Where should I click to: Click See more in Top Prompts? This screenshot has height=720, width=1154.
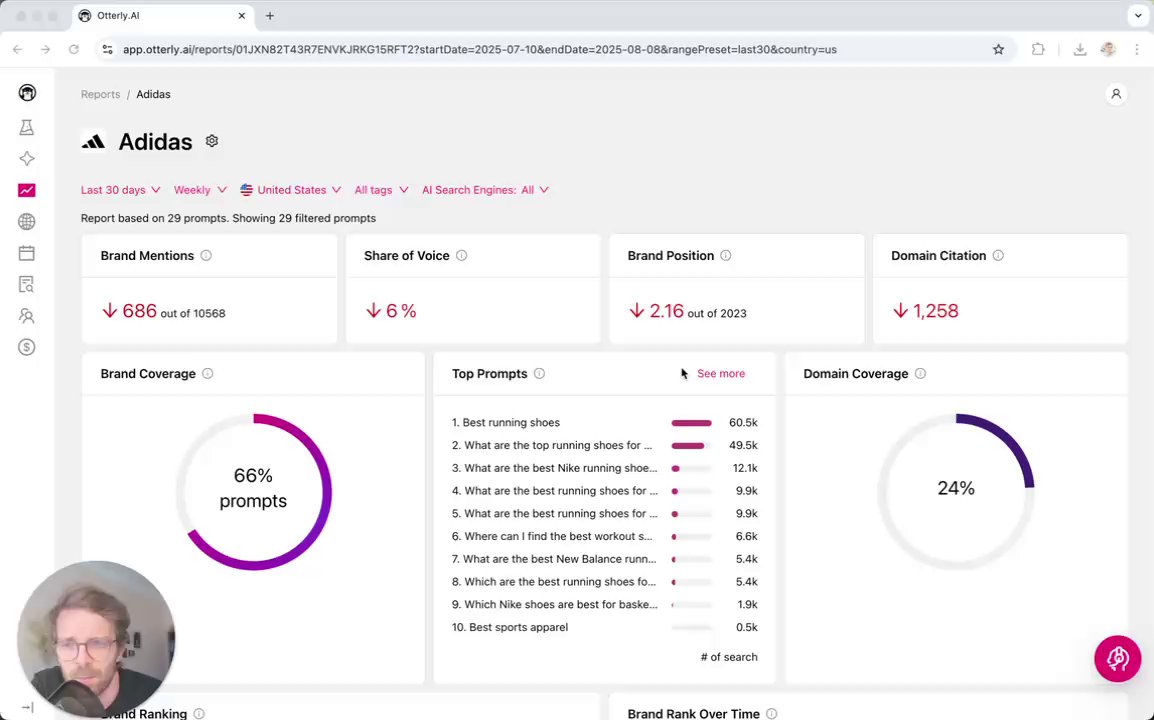pos(720,374)
